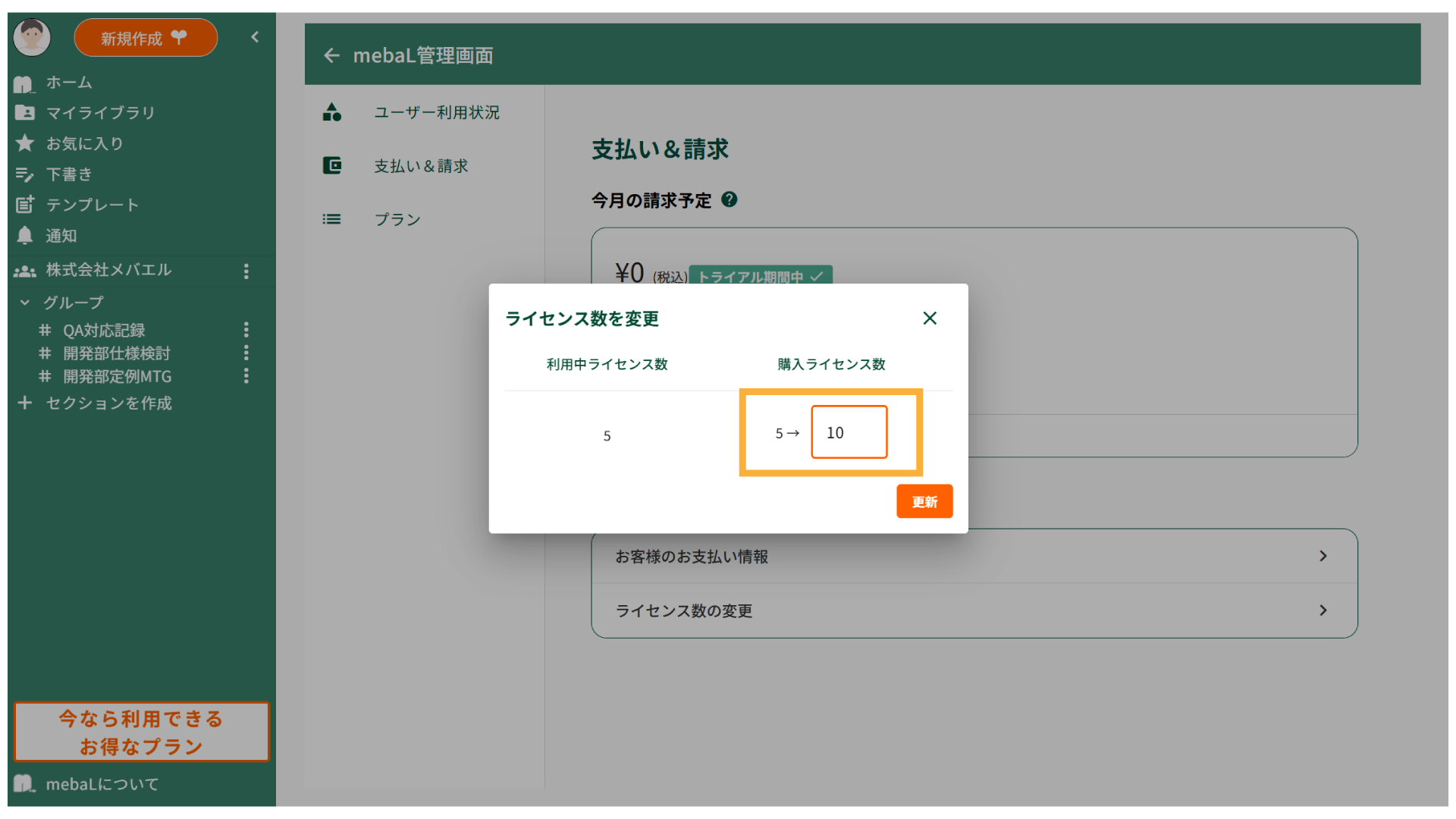
Task: Click the purchased license count input field
Action: 849,432
